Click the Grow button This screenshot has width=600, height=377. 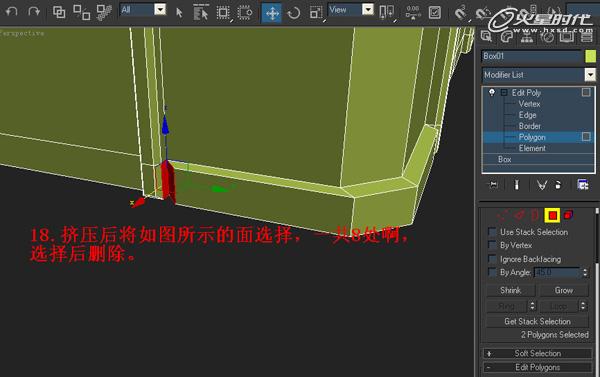click(564, 291)
